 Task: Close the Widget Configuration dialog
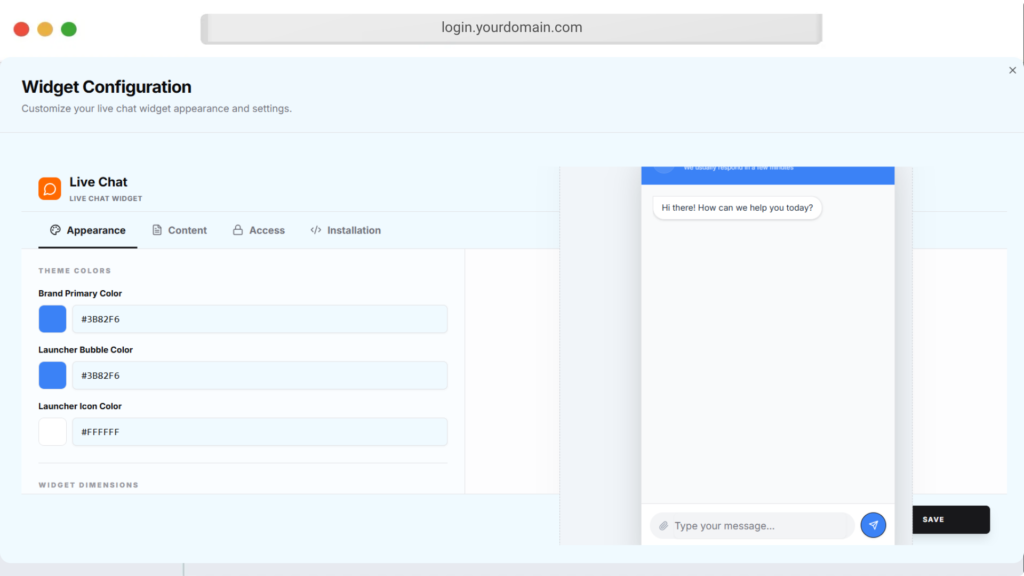pos(1012,70)
